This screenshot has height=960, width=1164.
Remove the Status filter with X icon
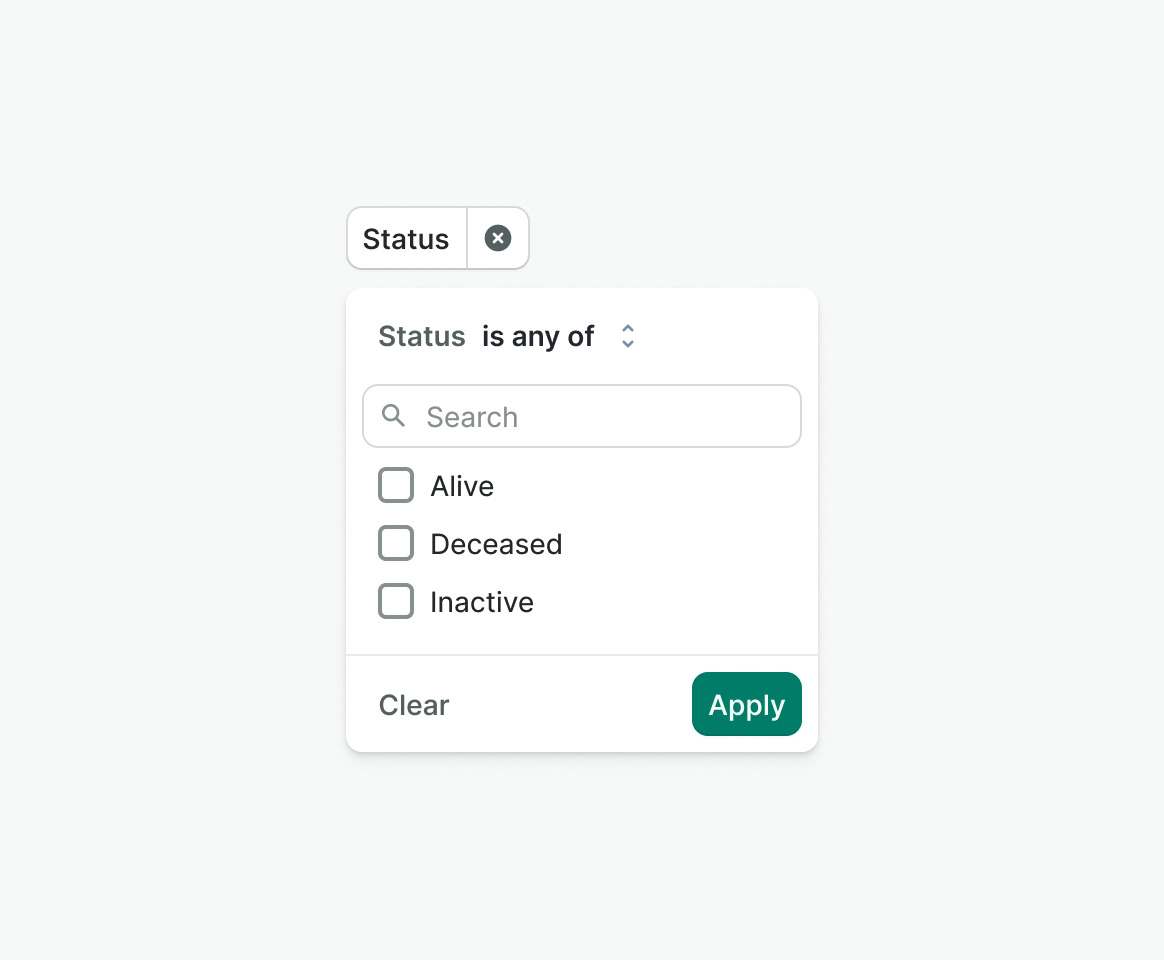click(497, 238)
